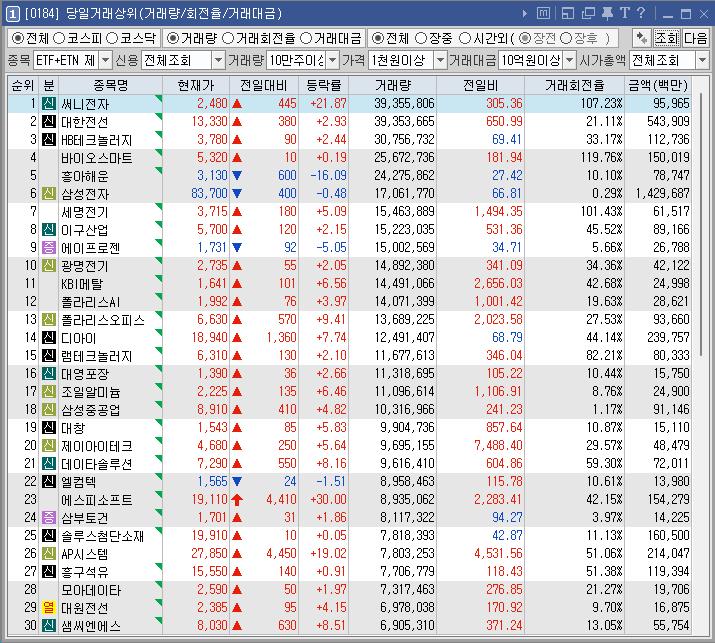Screen dimensions: 715x643
Task: Click stock name 모아데이타
Action: point(91,590)
